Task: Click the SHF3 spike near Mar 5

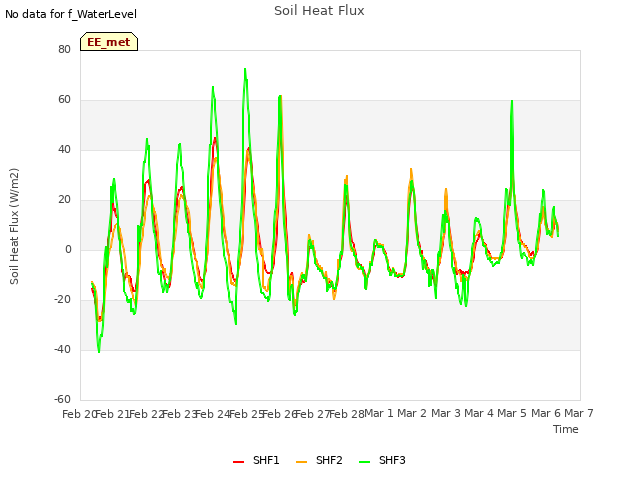Action: tap(512, 101)
